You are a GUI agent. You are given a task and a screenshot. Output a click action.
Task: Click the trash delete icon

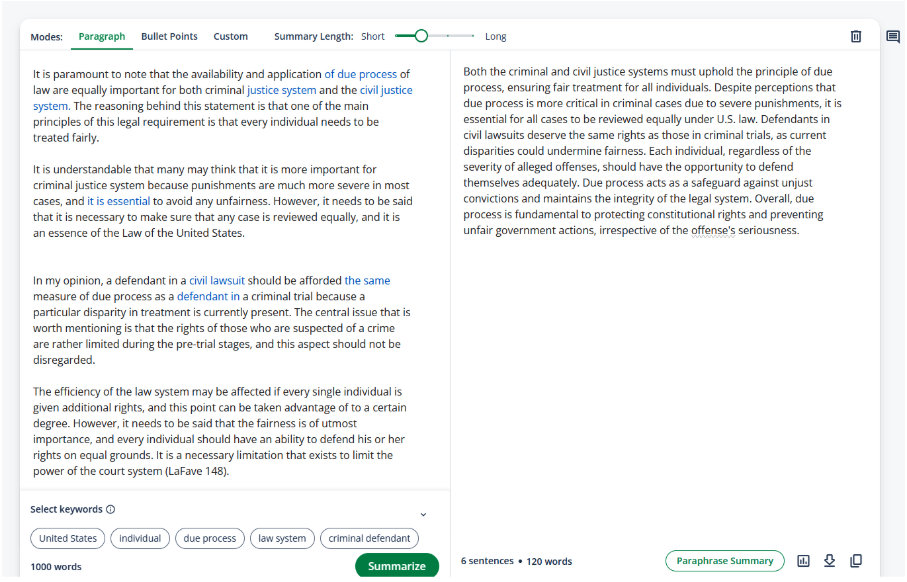[x=855, y=37]
